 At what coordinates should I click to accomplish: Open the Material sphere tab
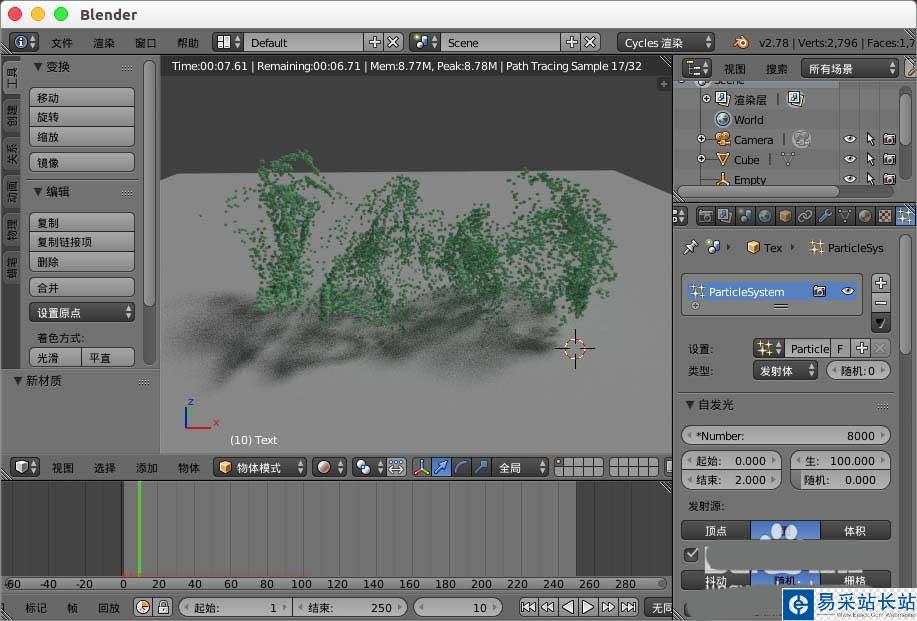click(x=864, y=216)
